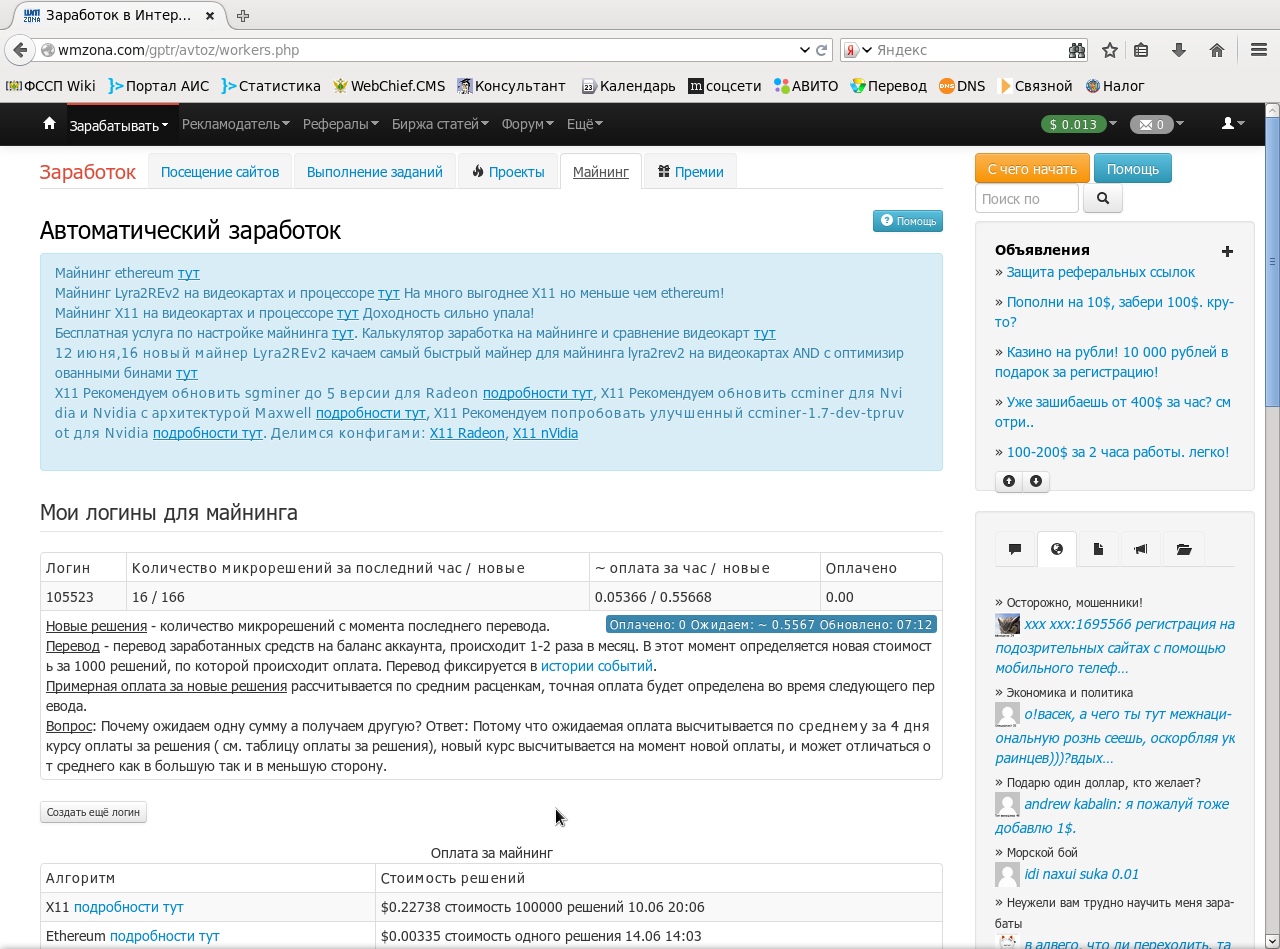Open the Firefox hamburger menu
The image size is (1280, 949).
(1259, 50)
